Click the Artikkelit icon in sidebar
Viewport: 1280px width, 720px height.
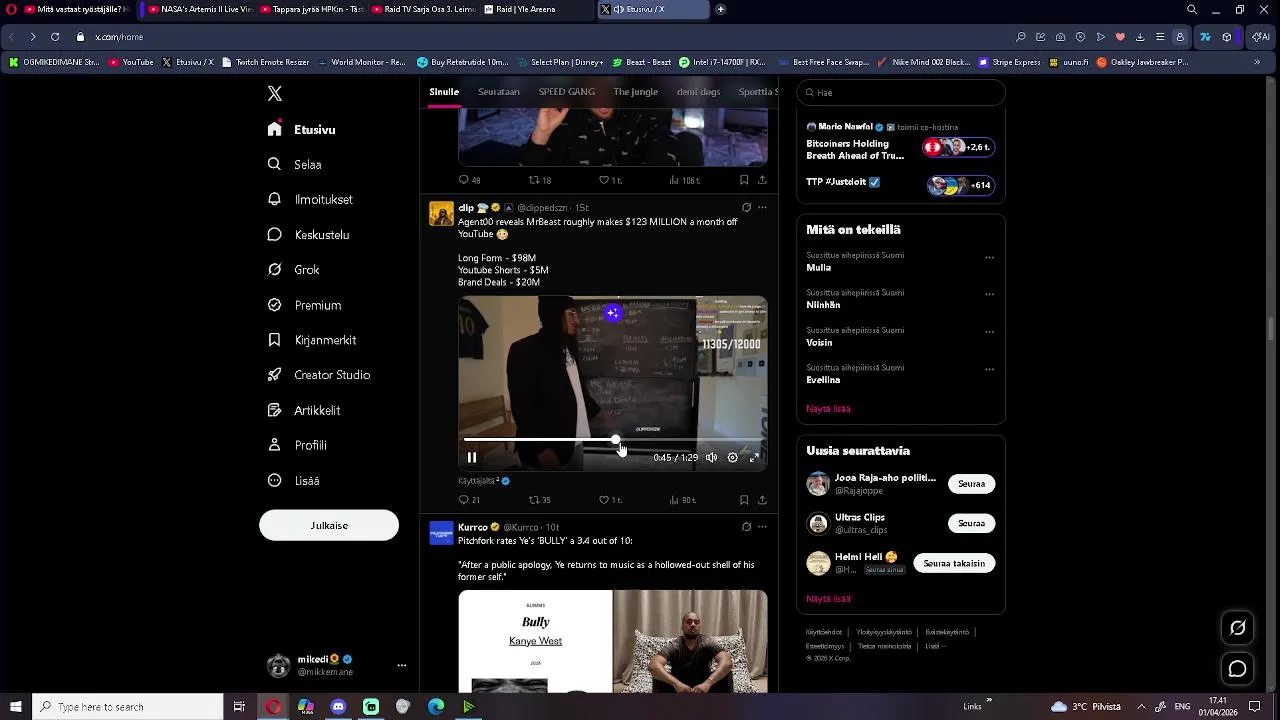tap(274, 410)
